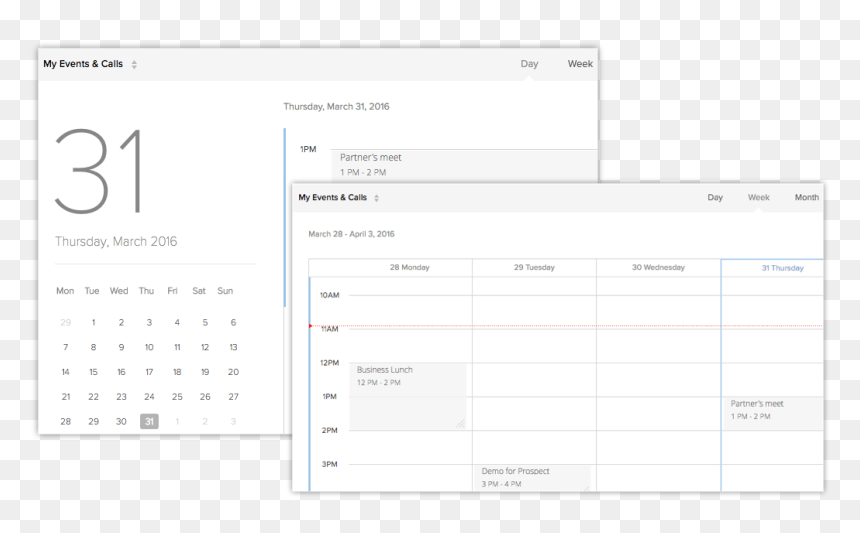Pick date 6 in mini calendar
The image size is (860, 533).
[x=233, y=322]
